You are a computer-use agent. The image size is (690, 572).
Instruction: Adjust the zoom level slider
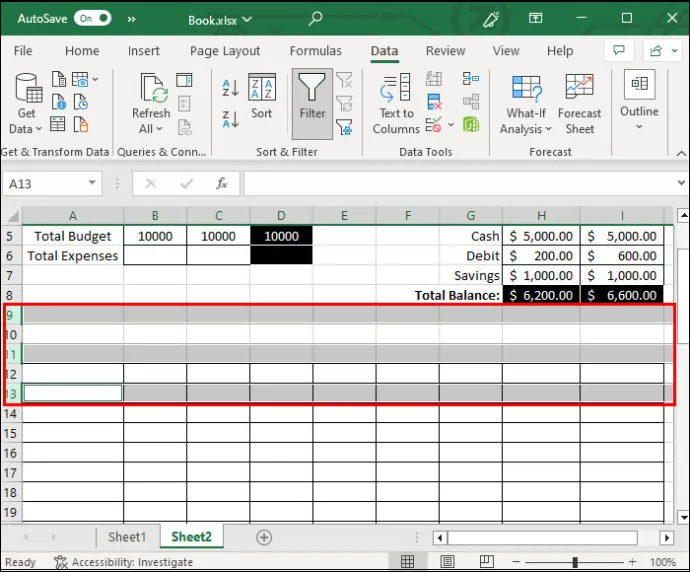click(x=575, y=562)
